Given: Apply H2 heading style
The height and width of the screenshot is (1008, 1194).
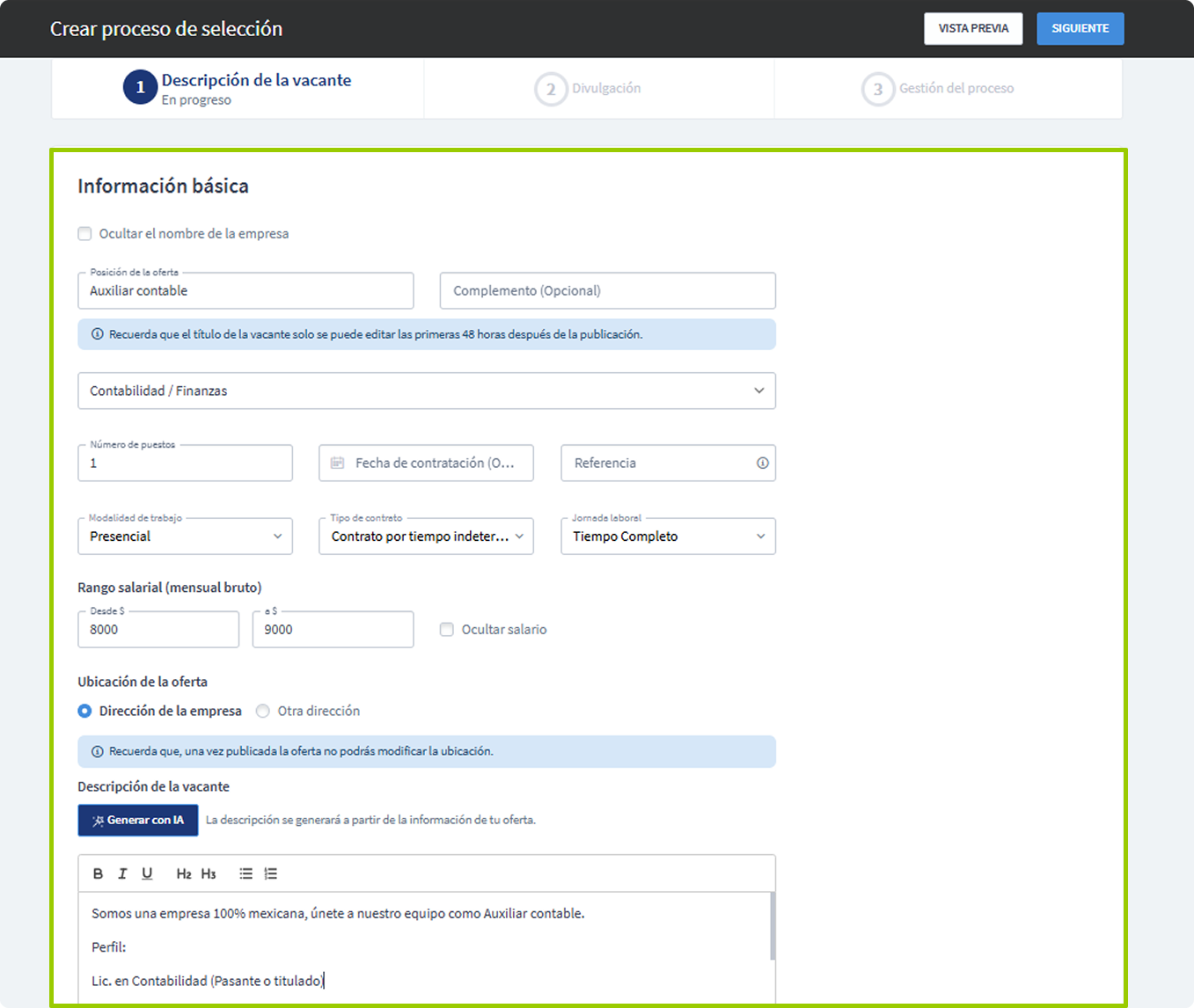Looking at the screenshot, I should pyautogui.click(x=183, y=873).
